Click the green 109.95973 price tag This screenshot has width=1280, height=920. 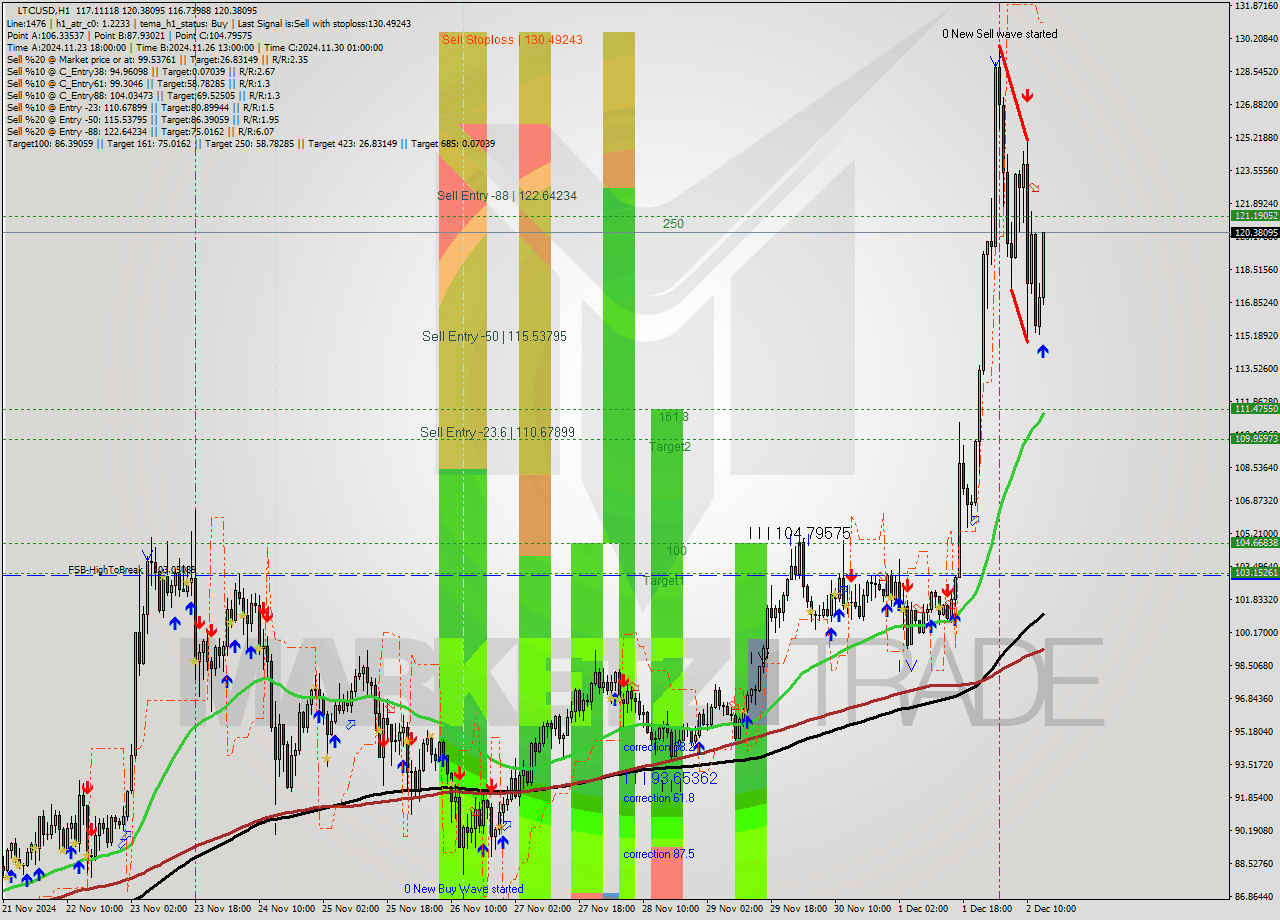[x=1256, y=439]
